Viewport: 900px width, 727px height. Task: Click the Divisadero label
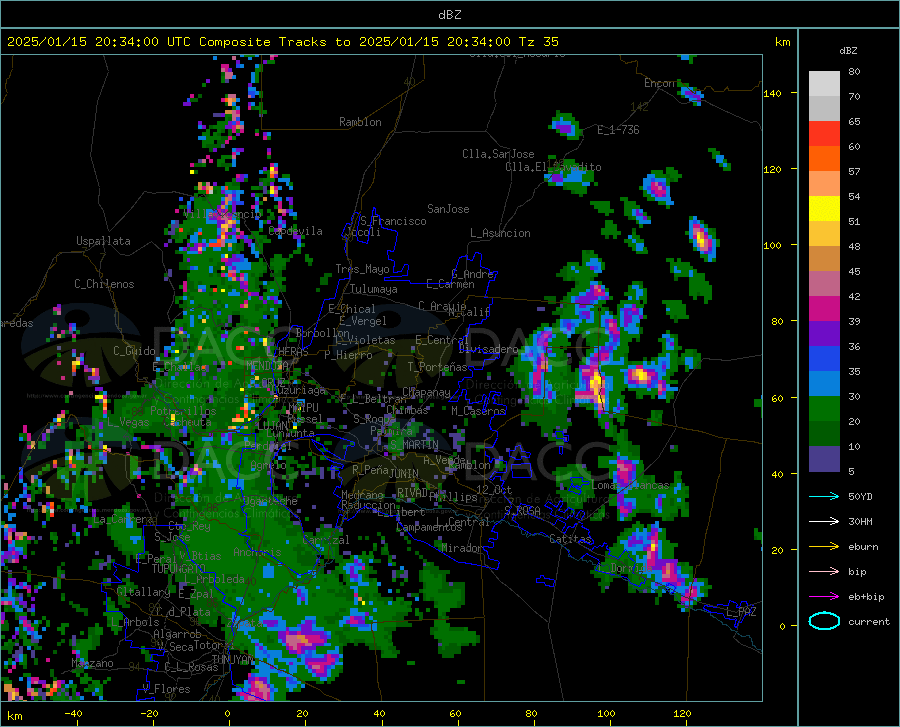click(x=488, y=349)
